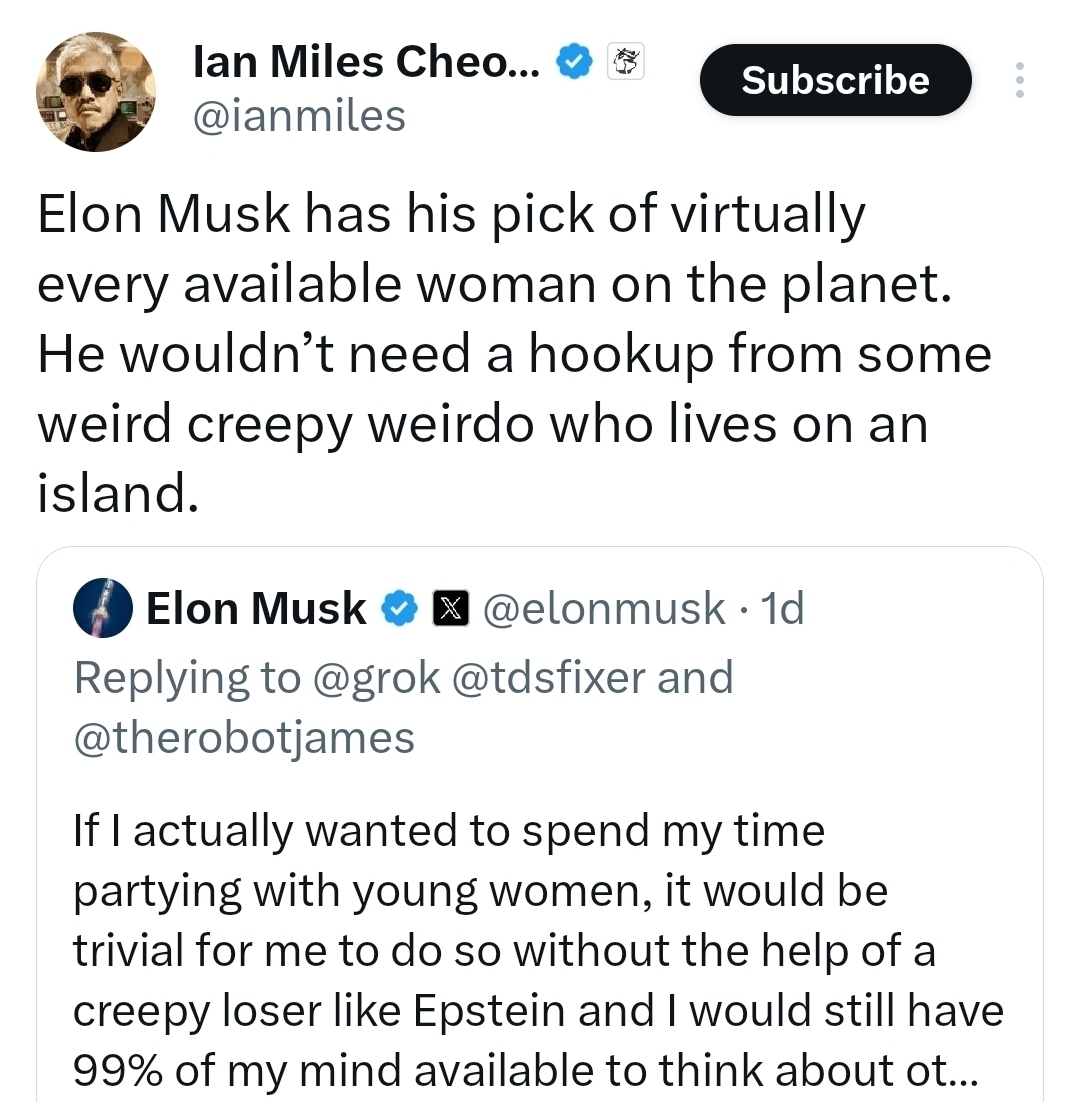
Task: Click the main post text about Elon Musk
Action: tap(500, 355)
